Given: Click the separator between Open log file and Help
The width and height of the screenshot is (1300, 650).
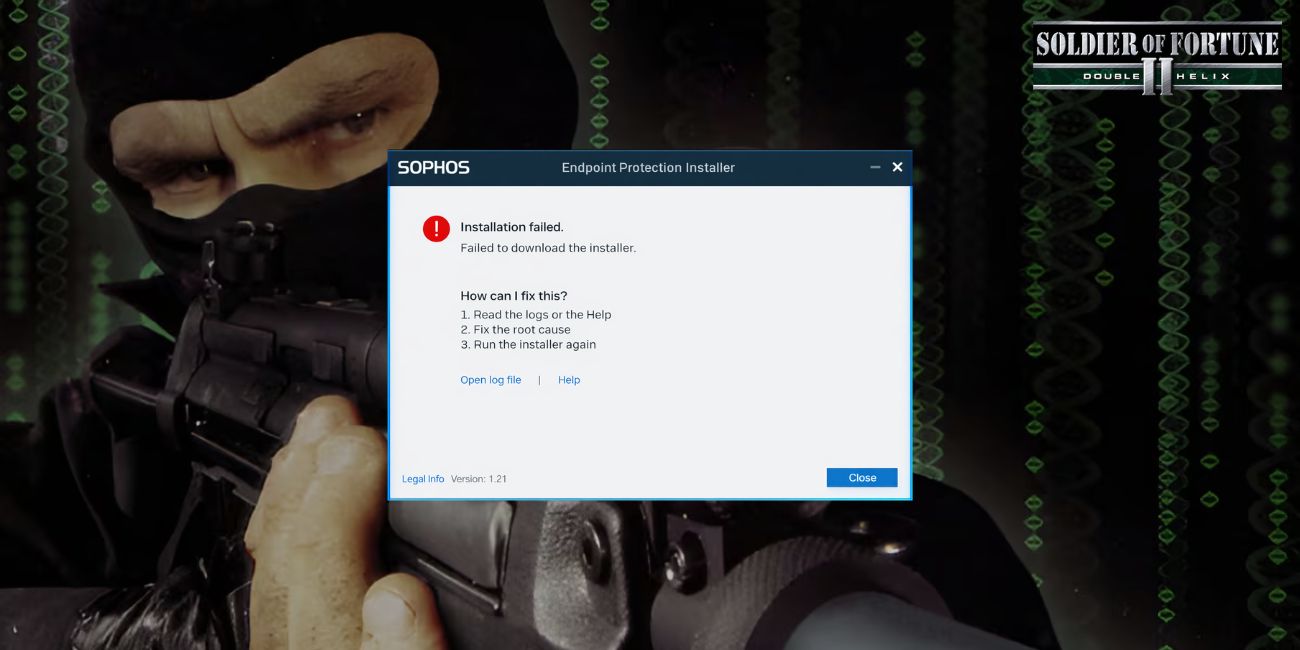Looking at the screenshot, I should click(539, 380).
